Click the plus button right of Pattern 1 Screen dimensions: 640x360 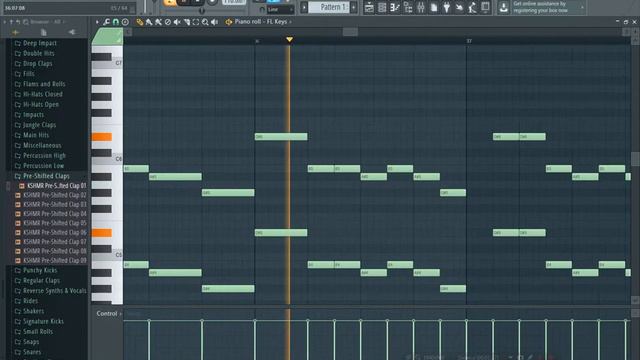click(353, 7)
